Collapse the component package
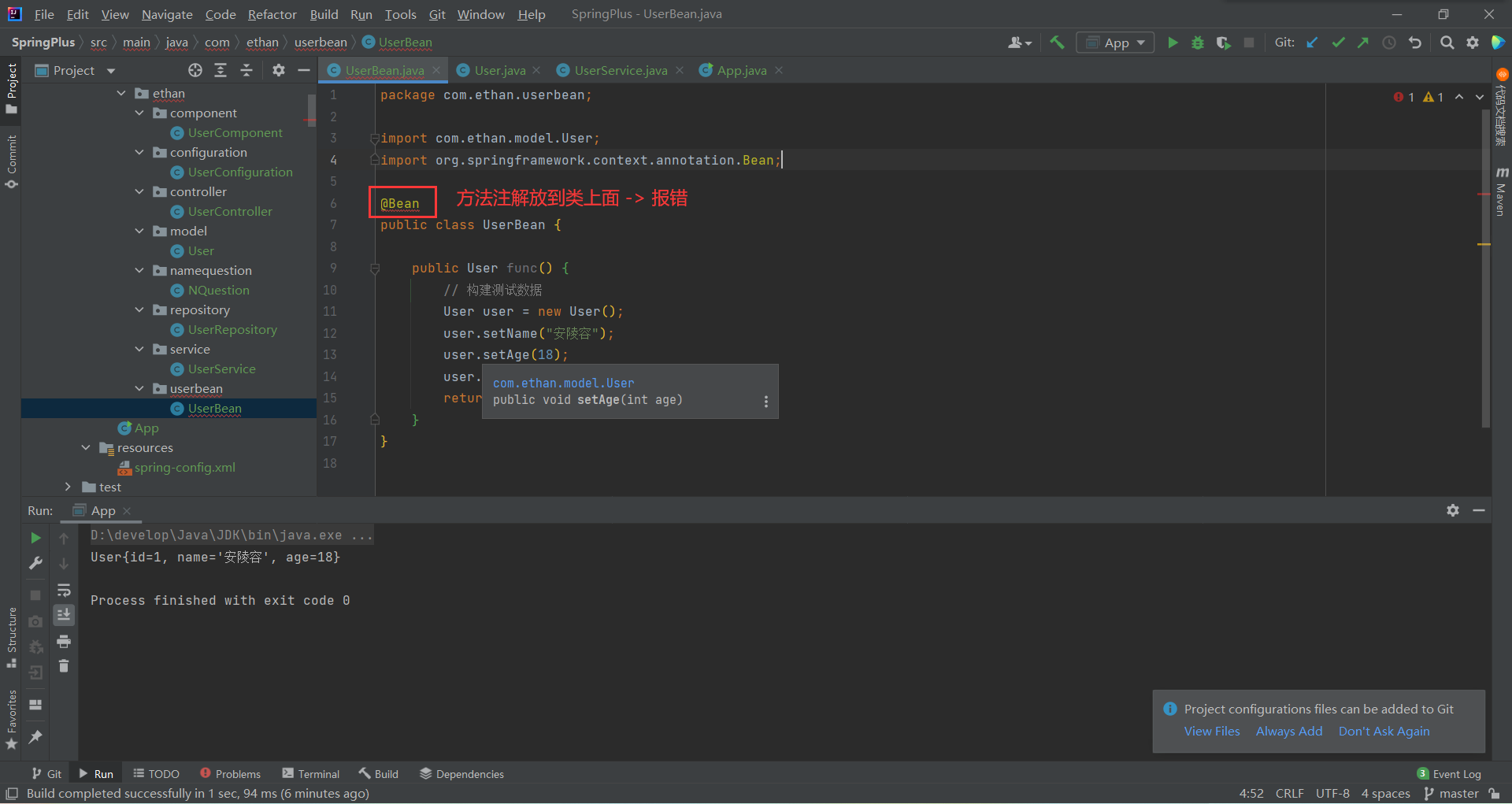This screenshot has height=804, width=1512. [x=139, y=113]
